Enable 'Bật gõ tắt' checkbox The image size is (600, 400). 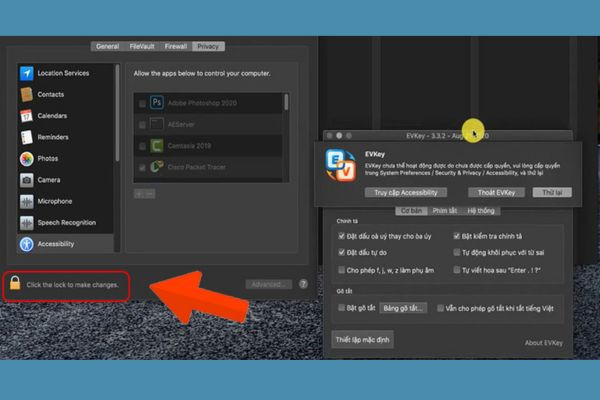click(341, 308)
